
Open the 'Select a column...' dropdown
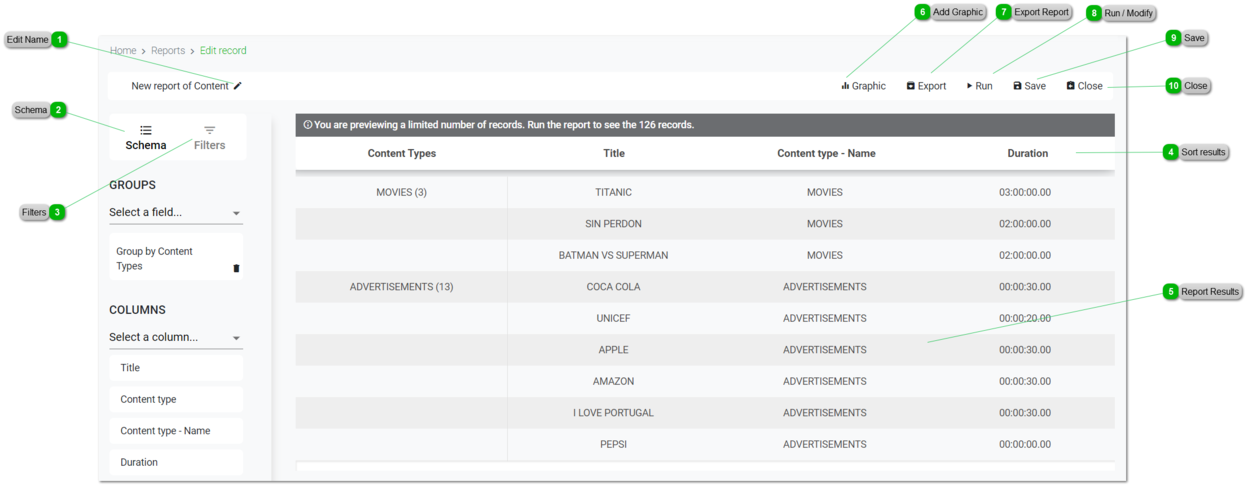click(175, 338)
